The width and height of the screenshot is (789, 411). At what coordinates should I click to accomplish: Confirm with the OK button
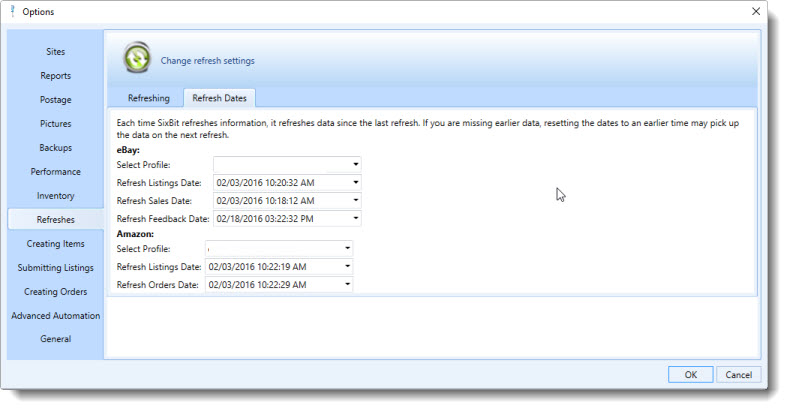coord(690,375)
